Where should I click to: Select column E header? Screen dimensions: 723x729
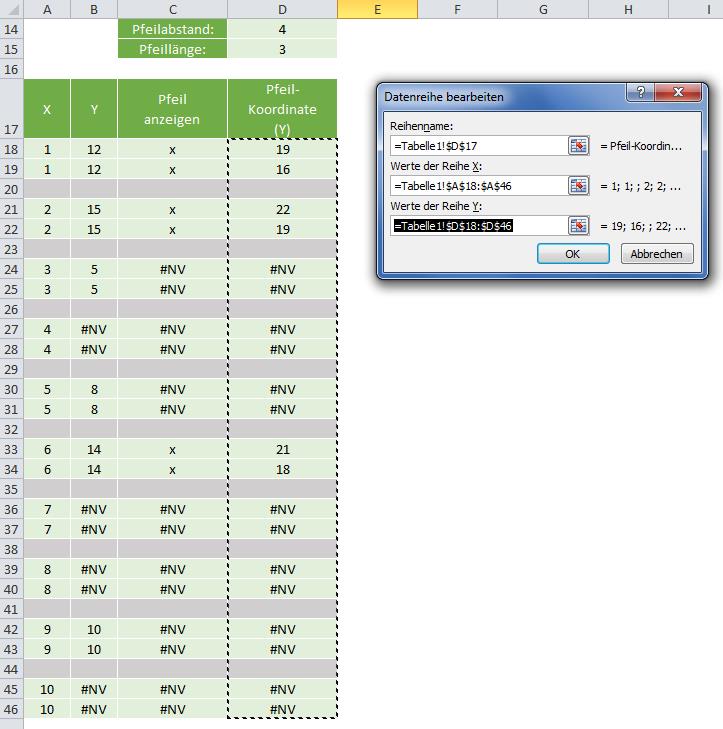(x=377, y=9)
